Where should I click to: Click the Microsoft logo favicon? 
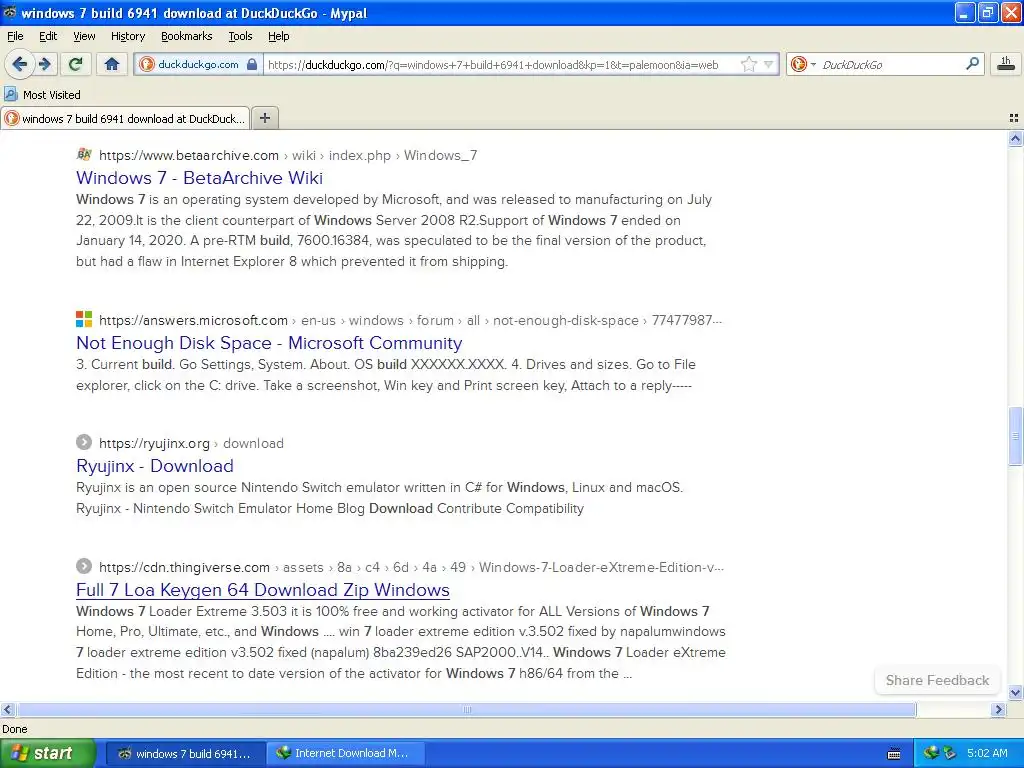[84, 319]
